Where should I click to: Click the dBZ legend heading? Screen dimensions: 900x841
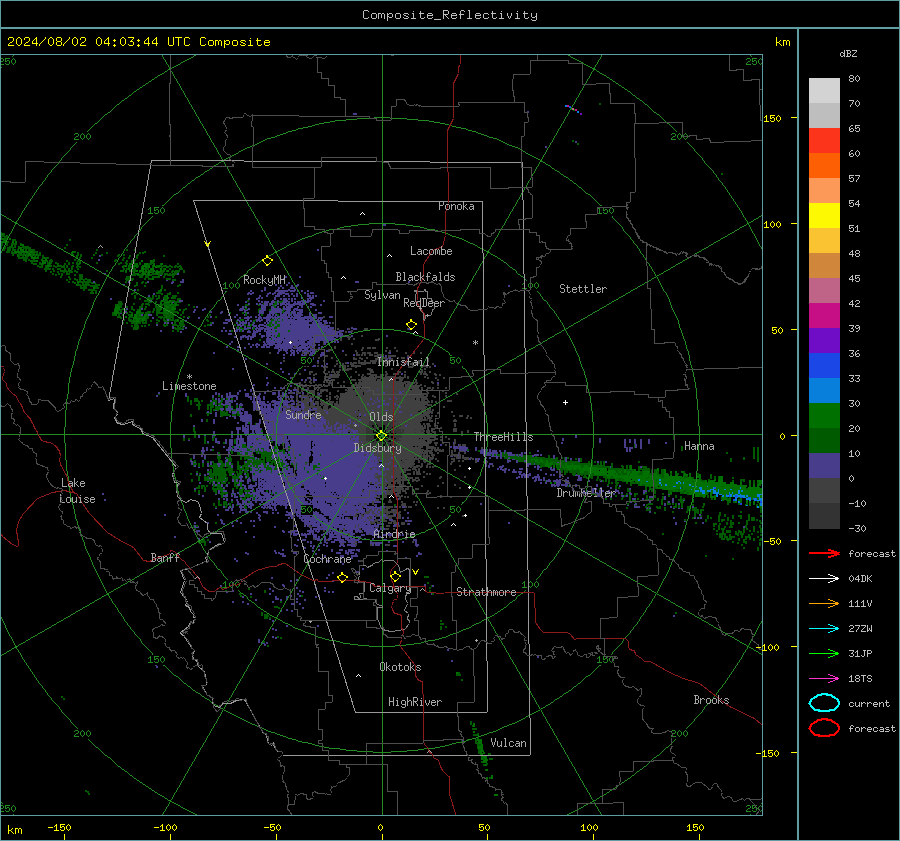click(848, 53)
